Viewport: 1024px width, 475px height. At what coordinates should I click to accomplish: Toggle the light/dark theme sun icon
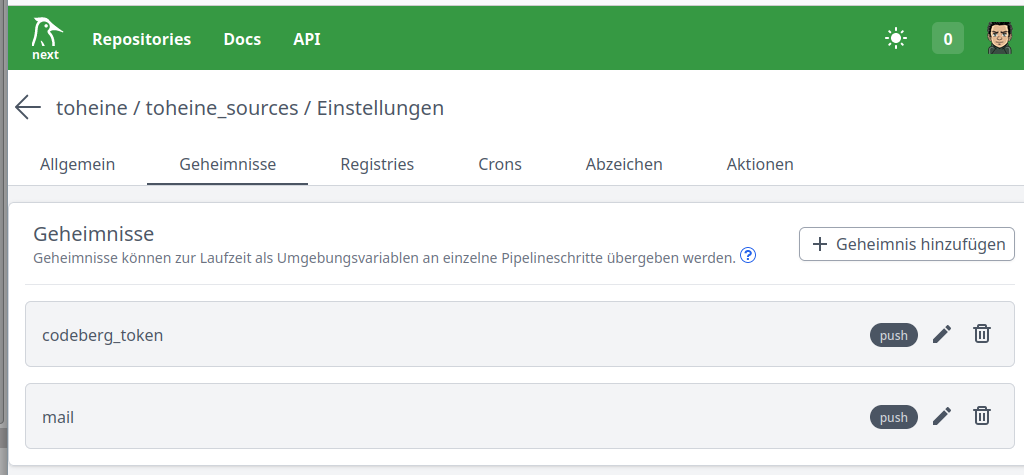point(895,39)
